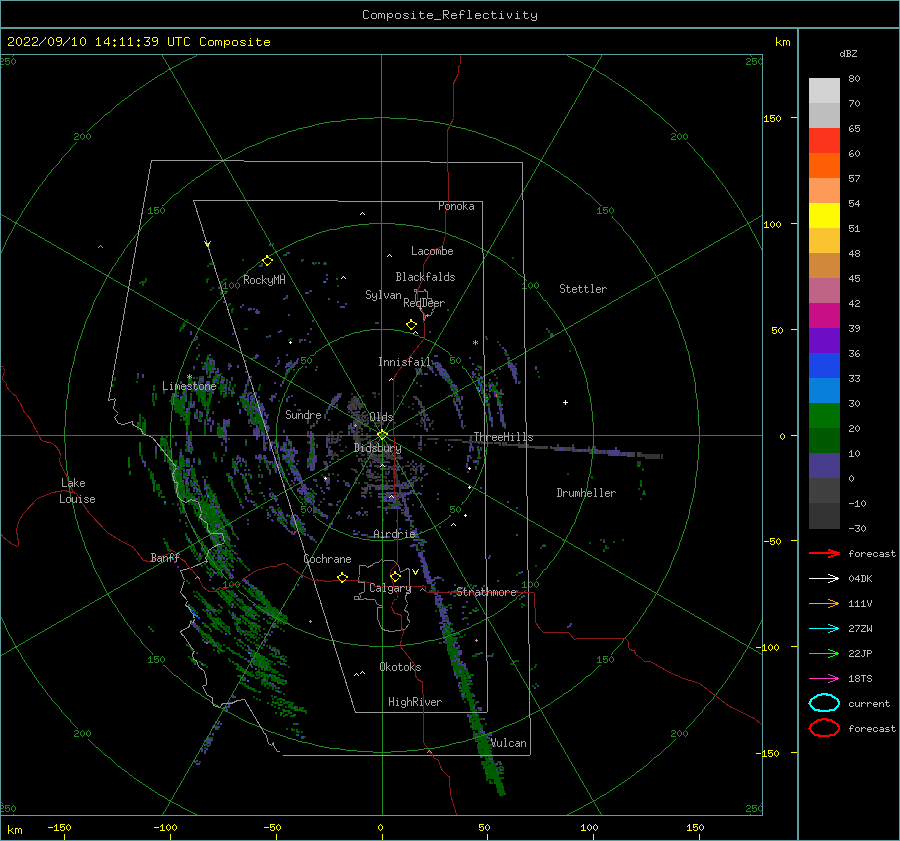Image resolution: width=900 pixels, height=841 pixels.
Task: Click the white plus marker east of ThreeHills
Action: point(565,402)
